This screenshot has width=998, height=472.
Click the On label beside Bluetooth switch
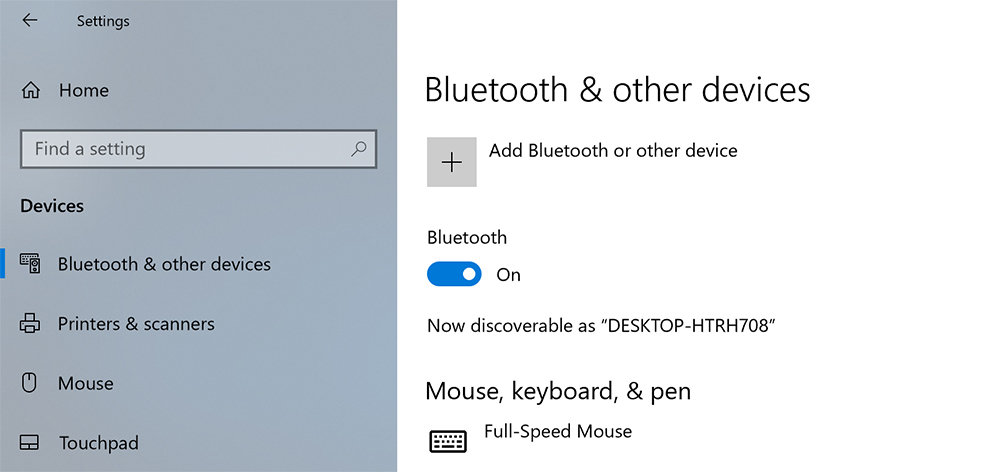click(x=509, y=275)
